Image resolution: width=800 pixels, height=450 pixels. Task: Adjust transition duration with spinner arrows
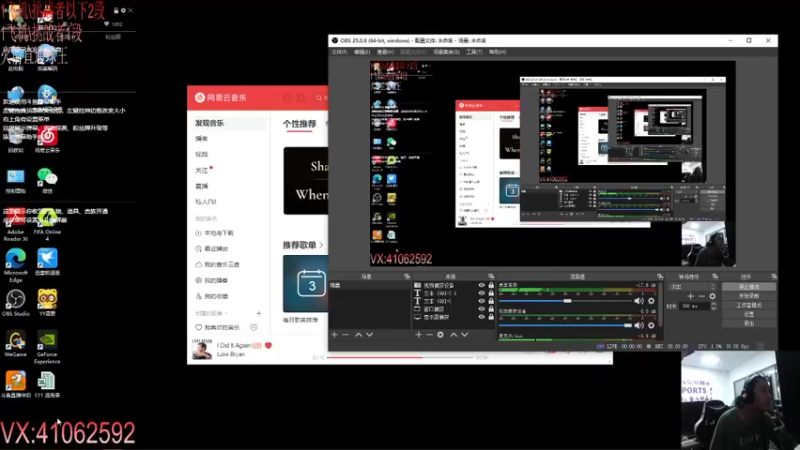[x=713, y=306]
